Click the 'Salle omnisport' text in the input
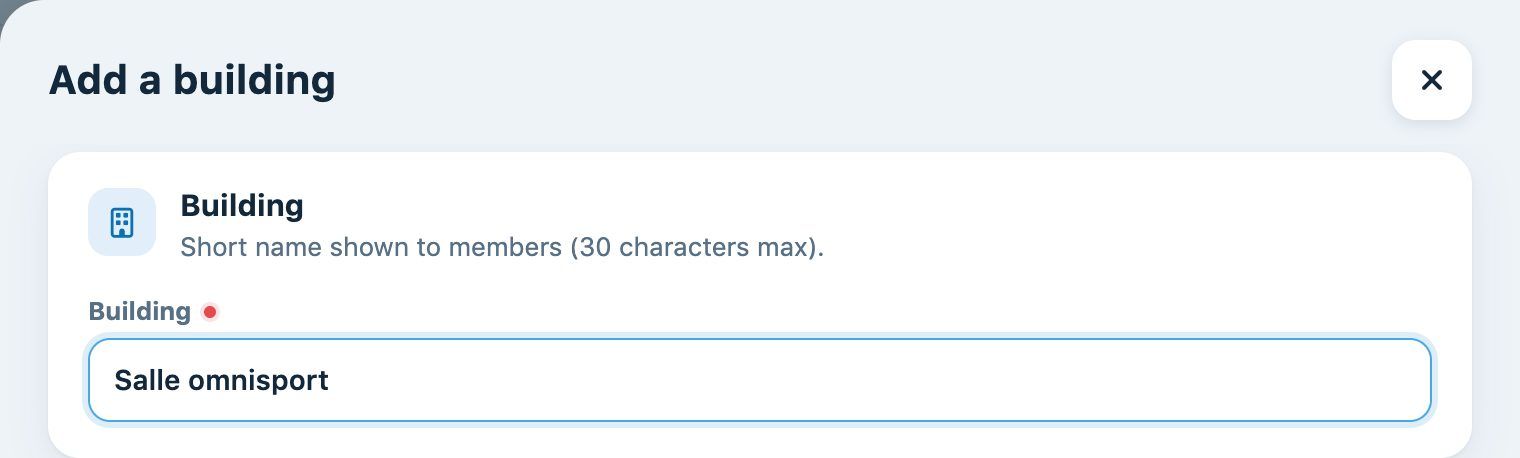 (x=221, y=380)
